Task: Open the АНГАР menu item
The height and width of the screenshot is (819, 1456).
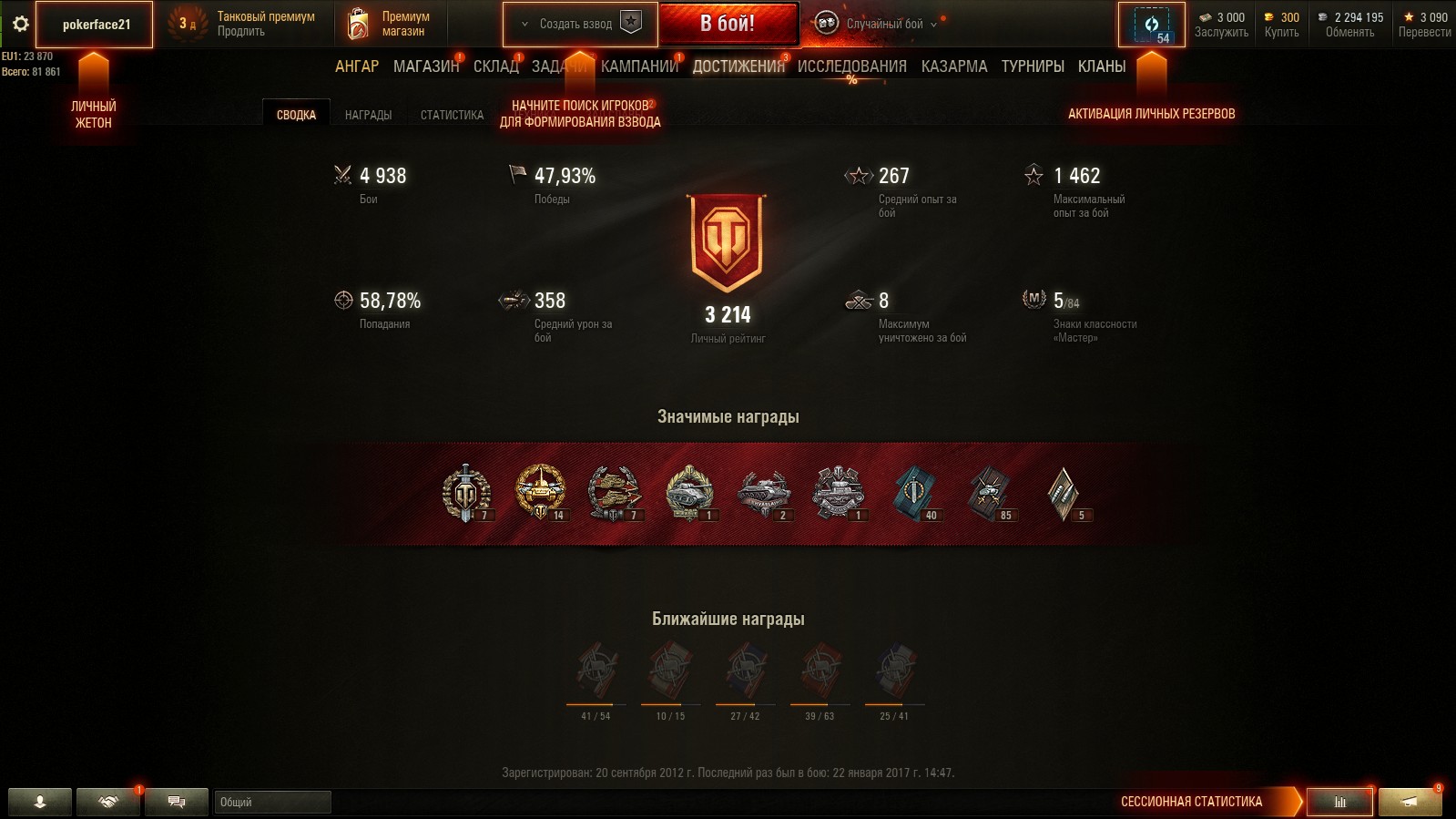Action: [x=357, y=67]
